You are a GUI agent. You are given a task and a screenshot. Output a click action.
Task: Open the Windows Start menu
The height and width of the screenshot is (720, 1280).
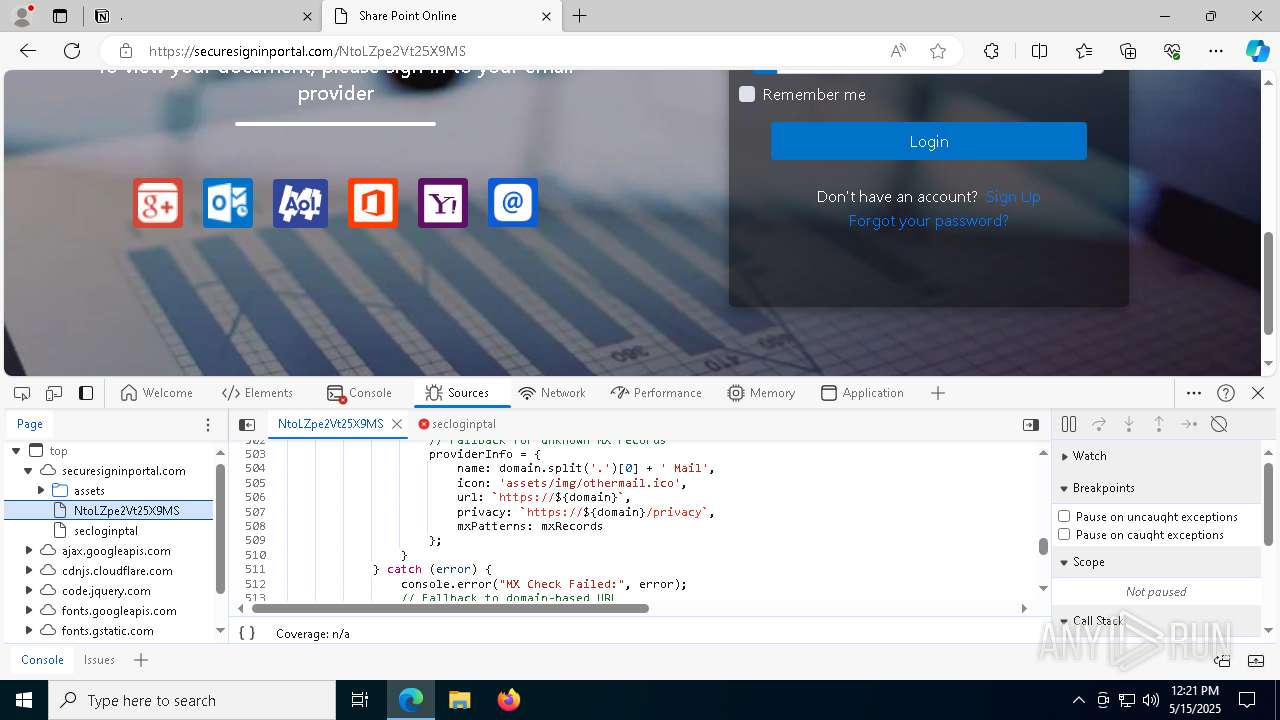24,700
